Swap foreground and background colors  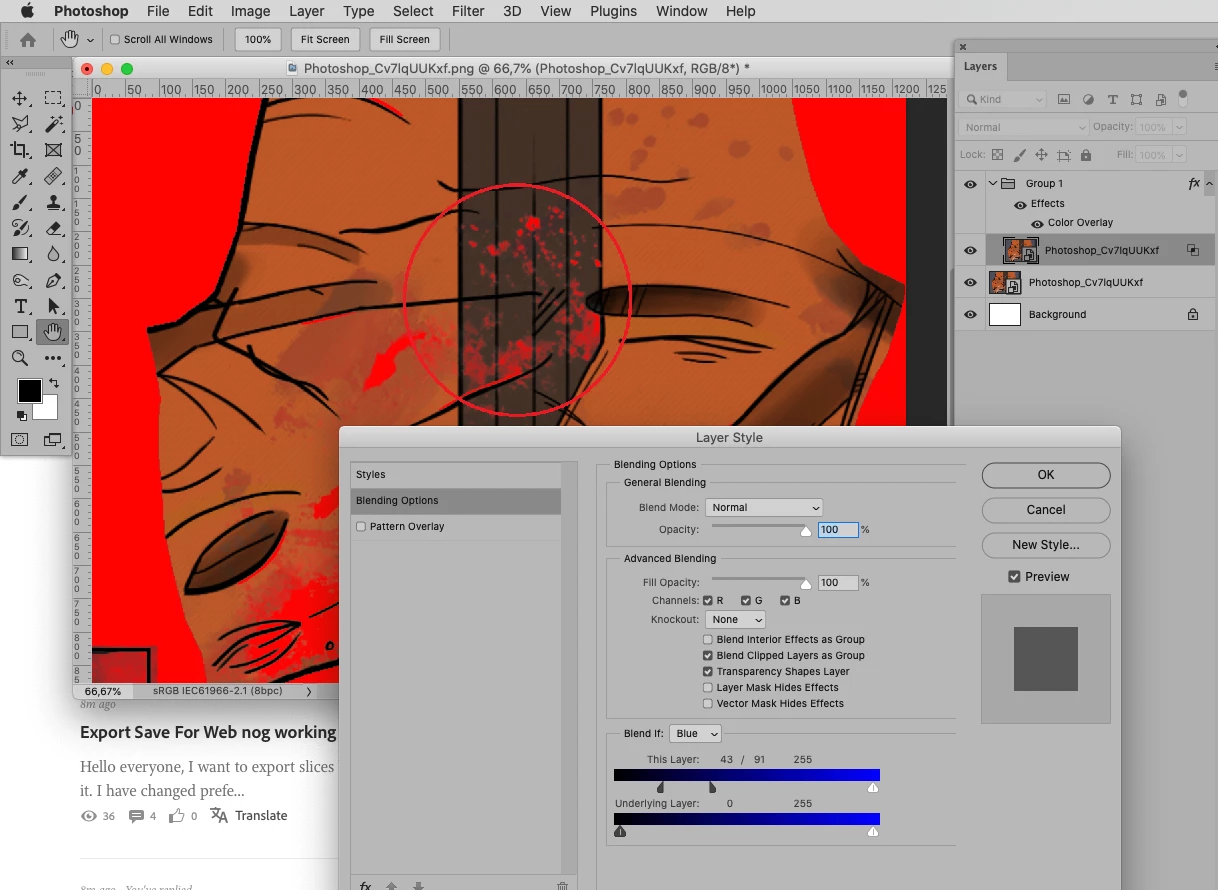point(53,383)
